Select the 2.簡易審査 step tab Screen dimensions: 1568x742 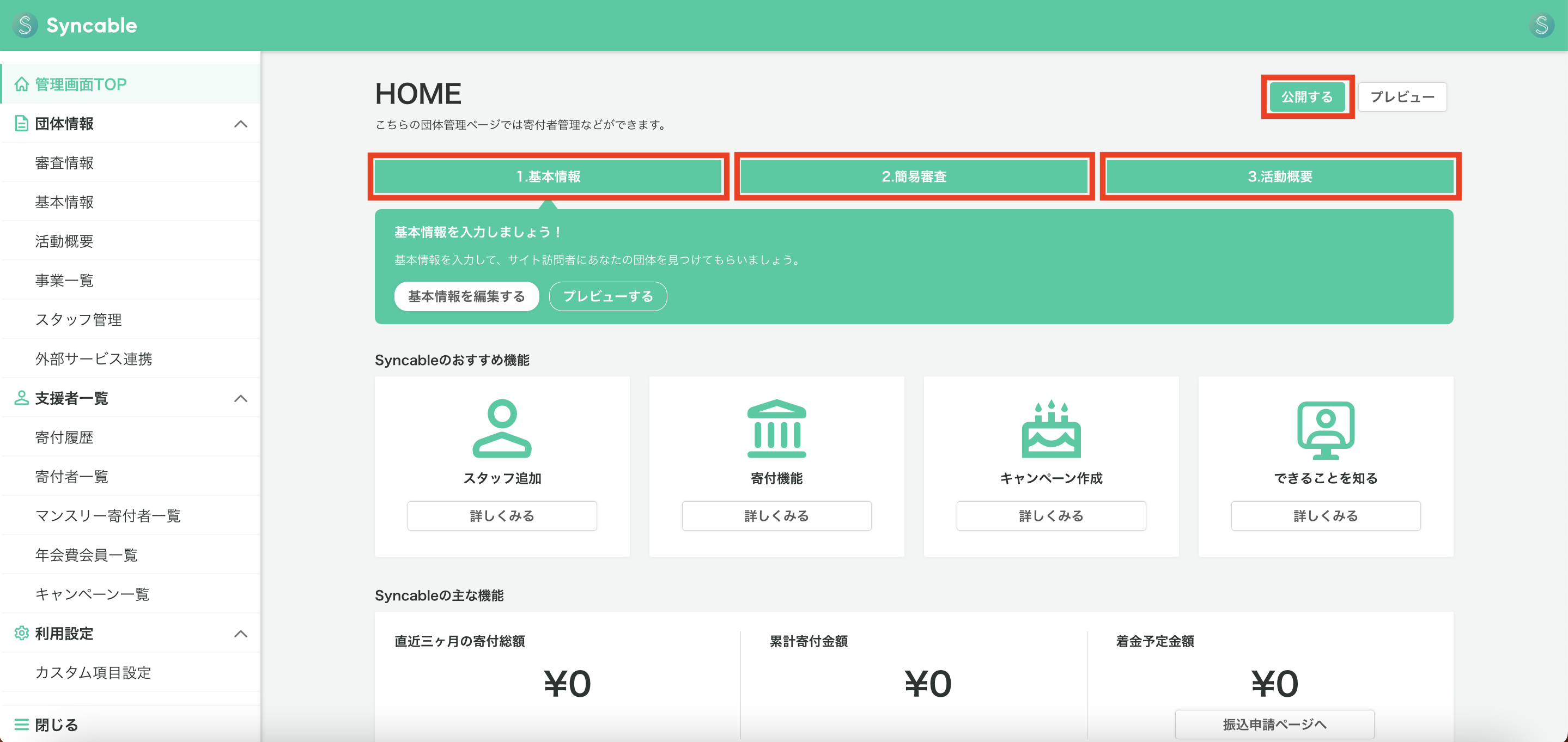(914, 177)
